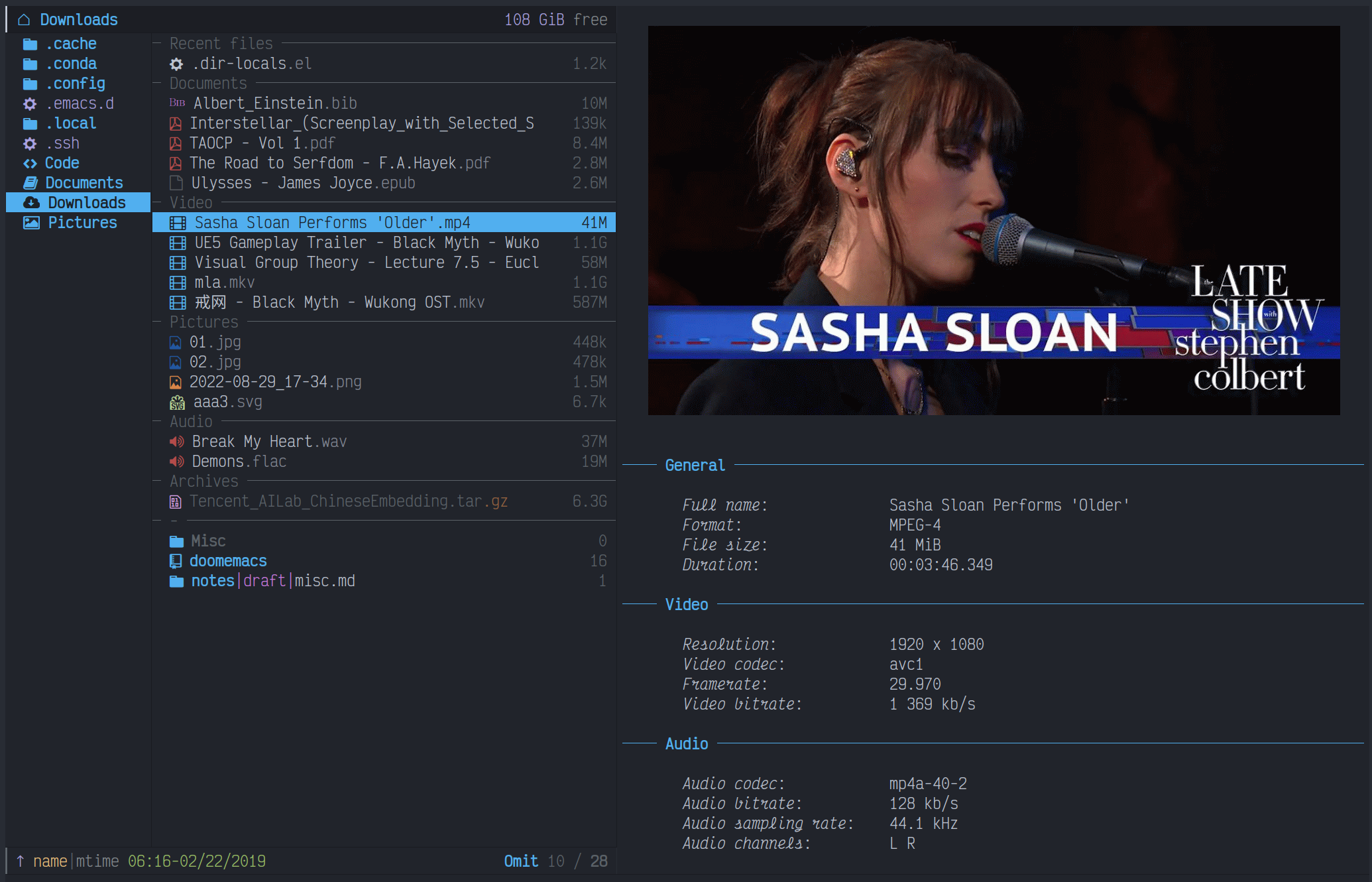Image resolution: width=1372 pixels, height=882 pixels.
Task: Click the picture icon beside Pictures folder
Action: [31, 223]
